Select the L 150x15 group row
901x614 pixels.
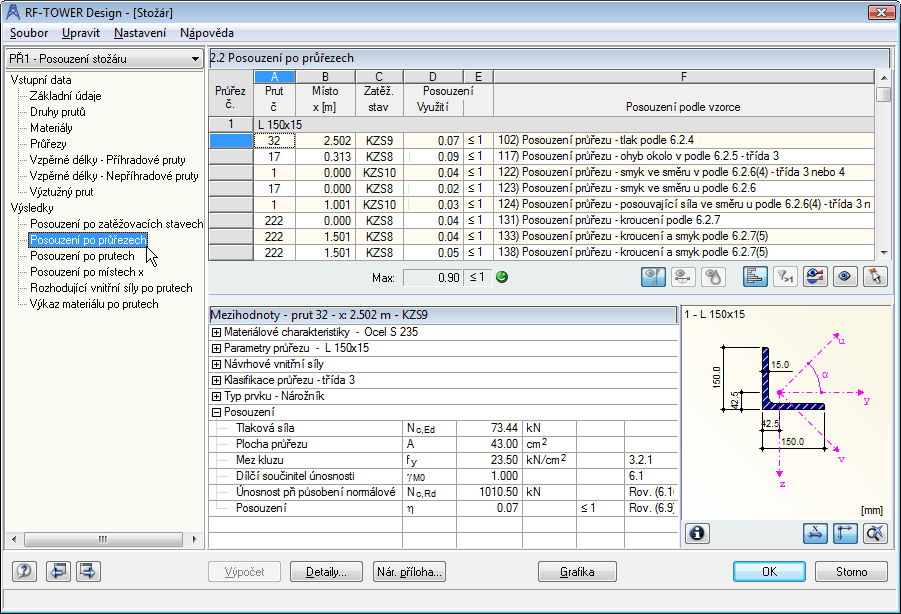(564, 125)
